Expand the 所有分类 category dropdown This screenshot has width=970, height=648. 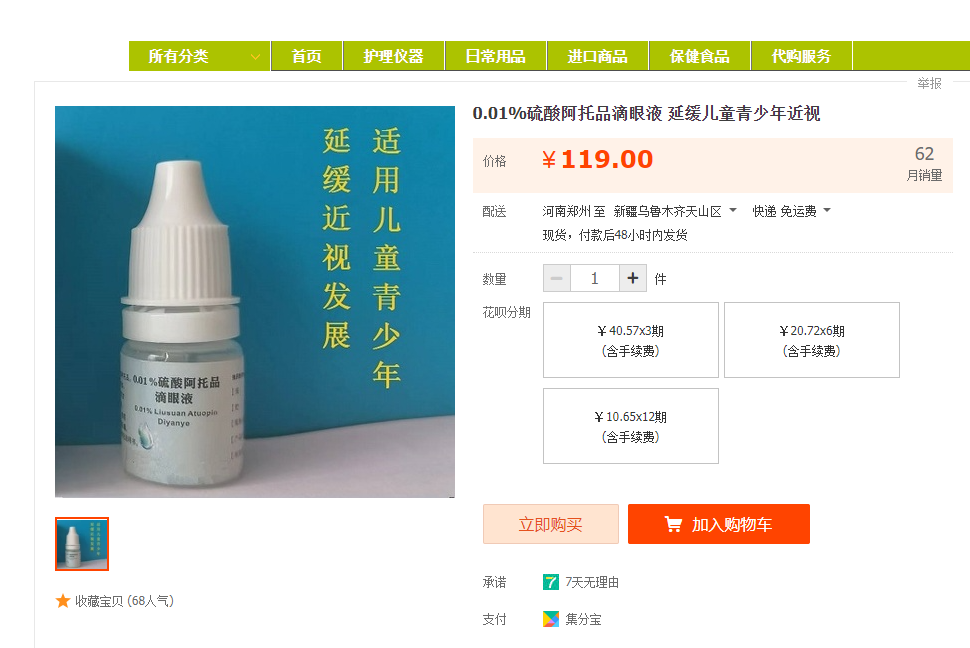[199, 56]
